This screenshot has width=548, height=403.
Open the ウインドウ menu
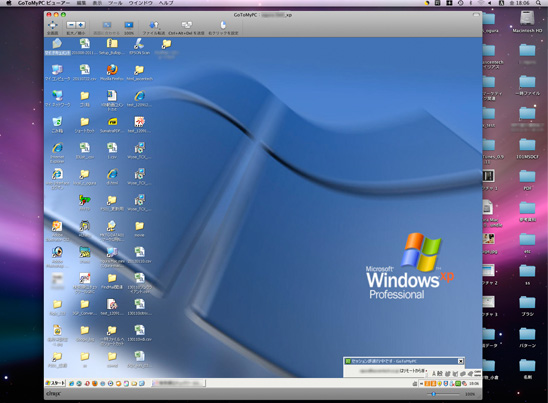pyautogui.click(x=140, y=3)
